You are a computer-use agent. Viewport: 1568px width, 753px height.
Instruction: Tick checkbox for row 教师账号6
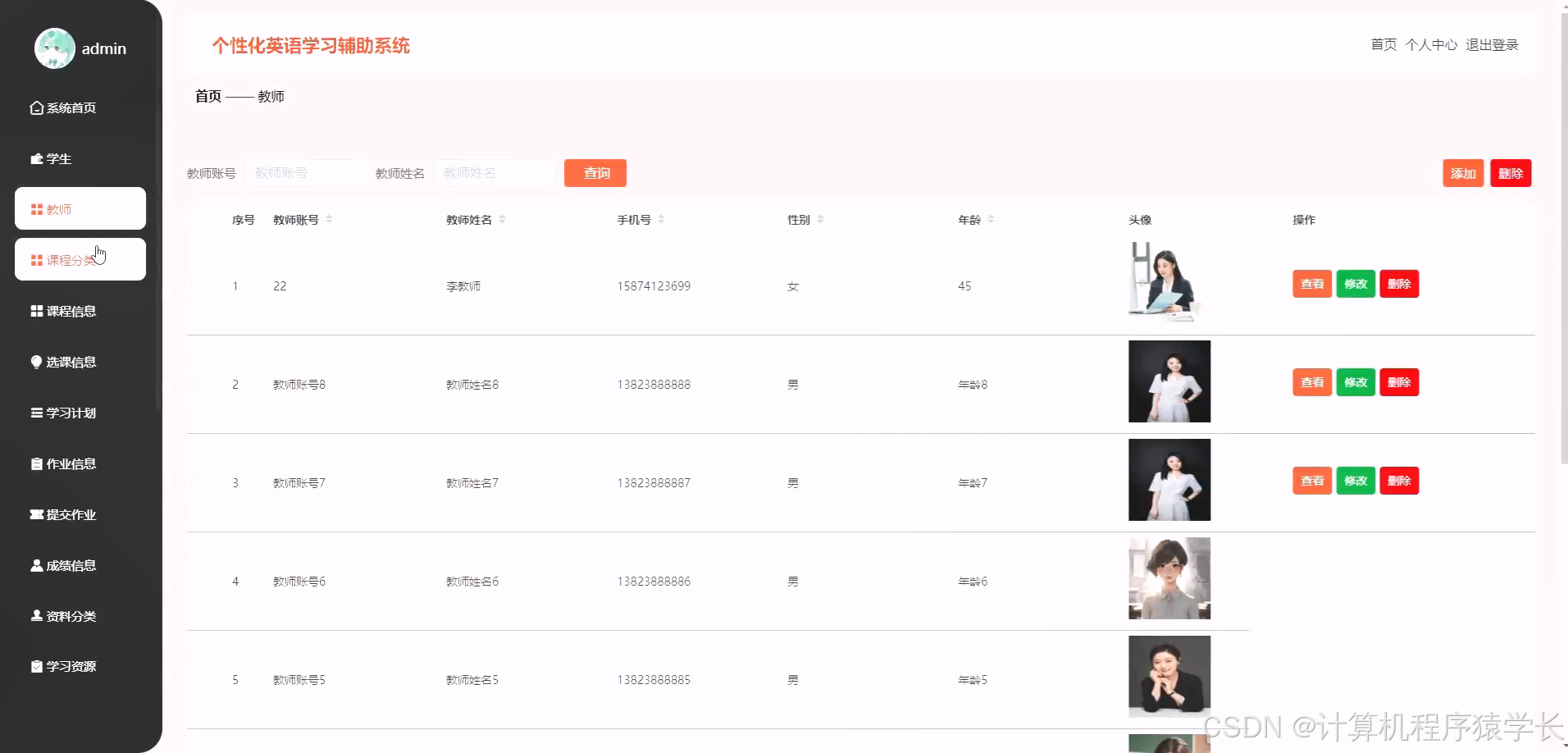click(198, 582)
